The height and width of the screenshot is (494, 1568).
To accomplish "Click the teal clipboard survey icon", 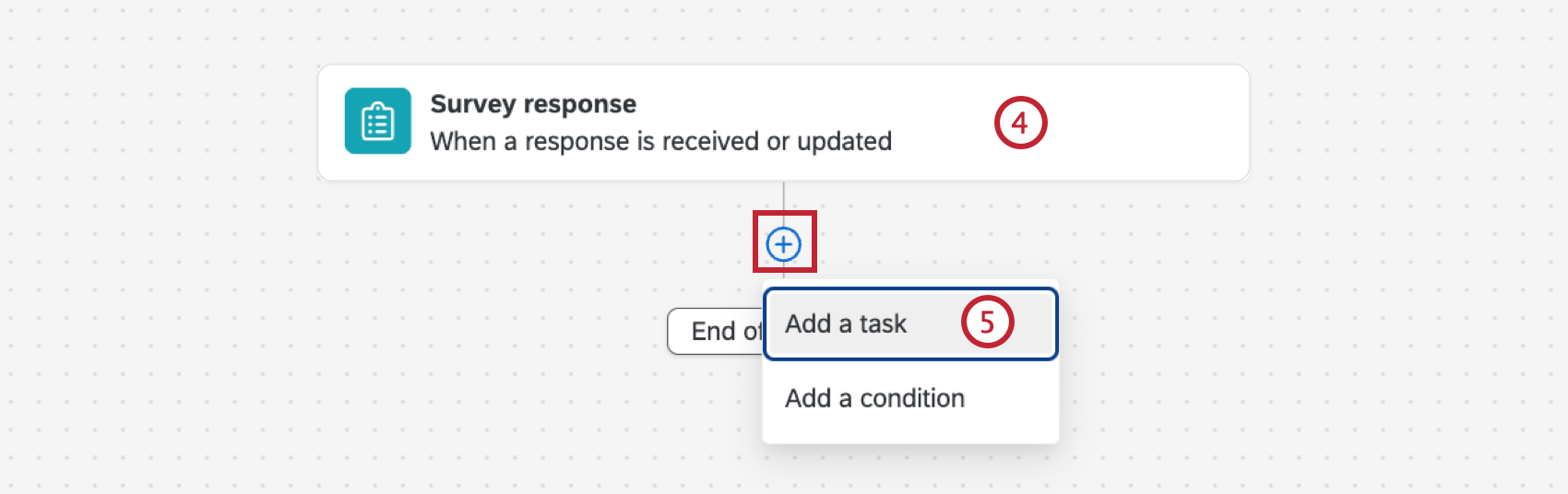I will coord(377,121).
